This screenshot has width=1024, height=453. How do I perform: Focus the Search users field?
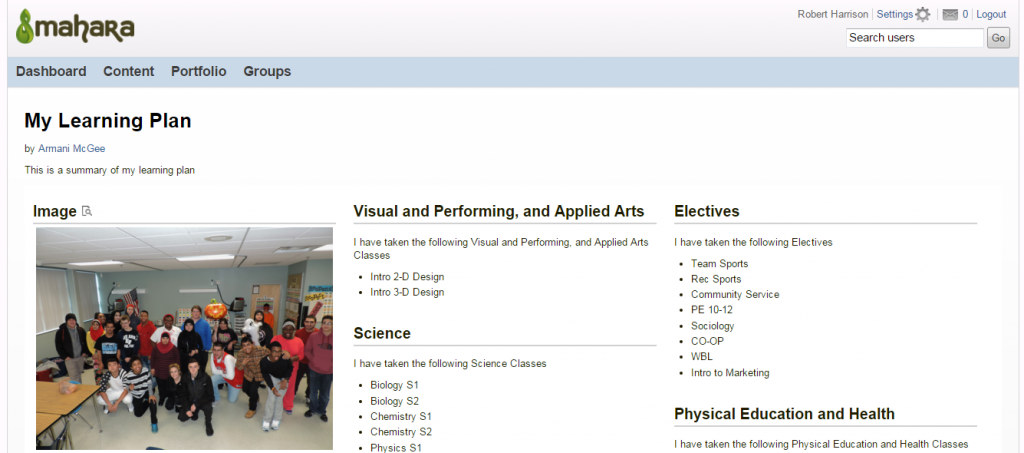click(x=914, y=38)
